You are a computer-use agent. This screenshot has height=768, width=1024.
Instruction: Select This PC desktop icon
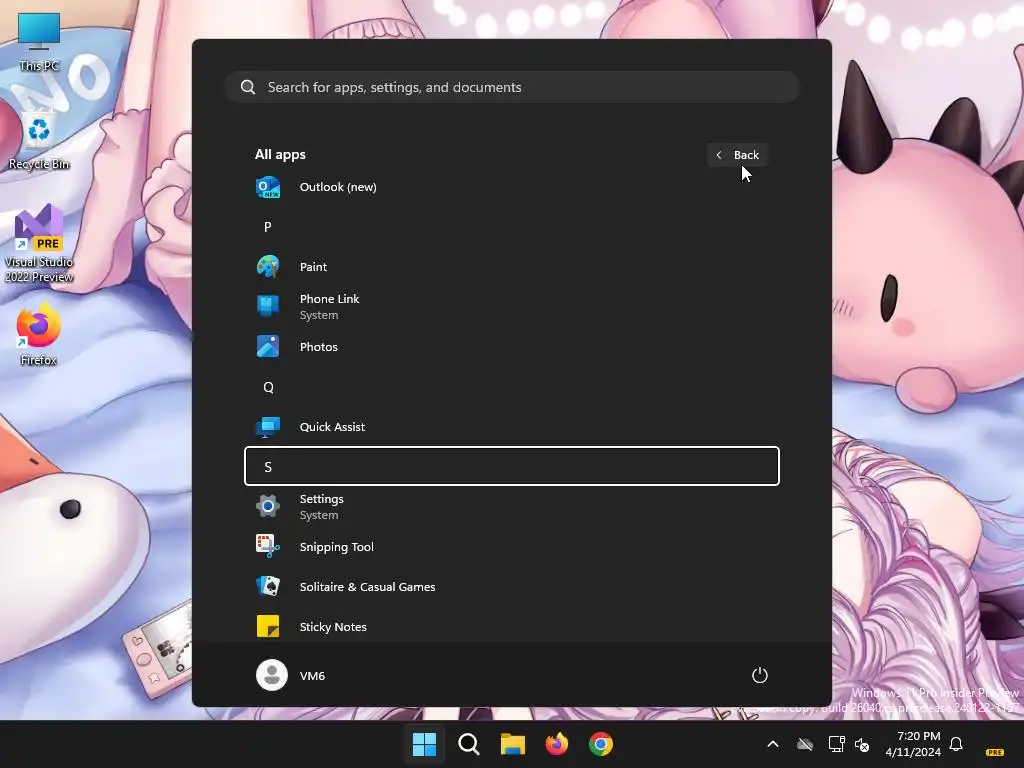39,42
